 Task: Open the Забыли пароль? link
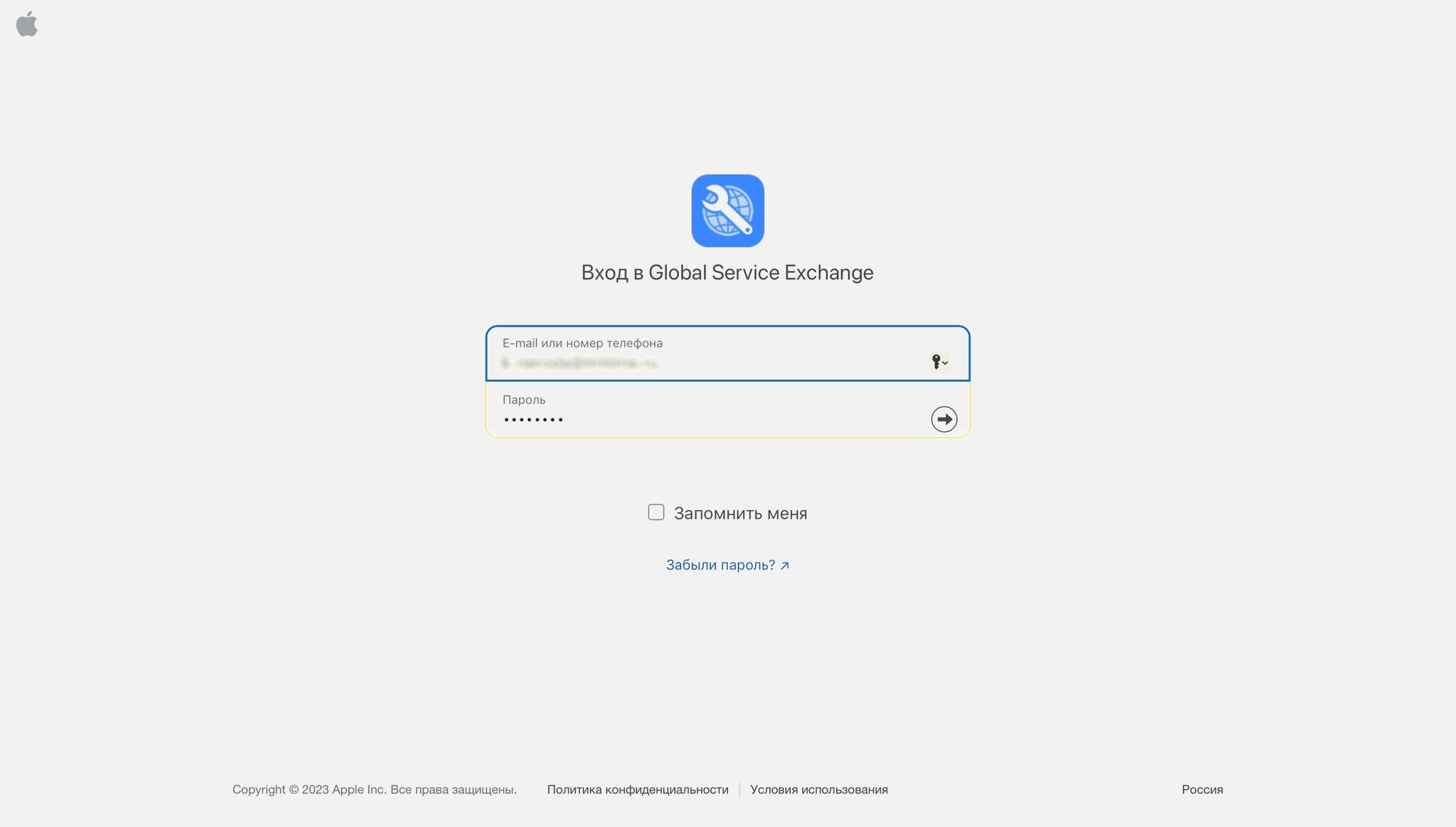click(x=727, y=565)
